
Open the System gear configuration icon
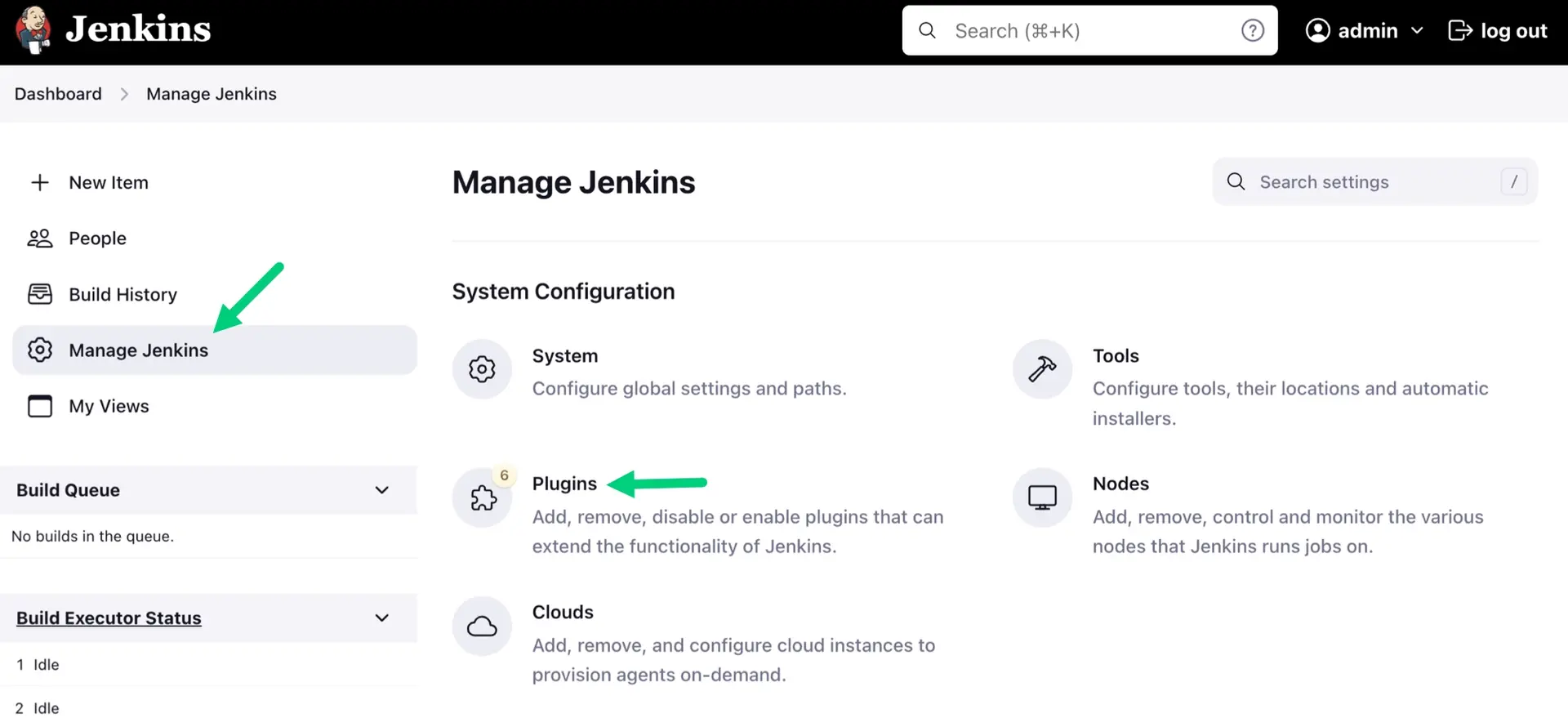tap(482, 369)
